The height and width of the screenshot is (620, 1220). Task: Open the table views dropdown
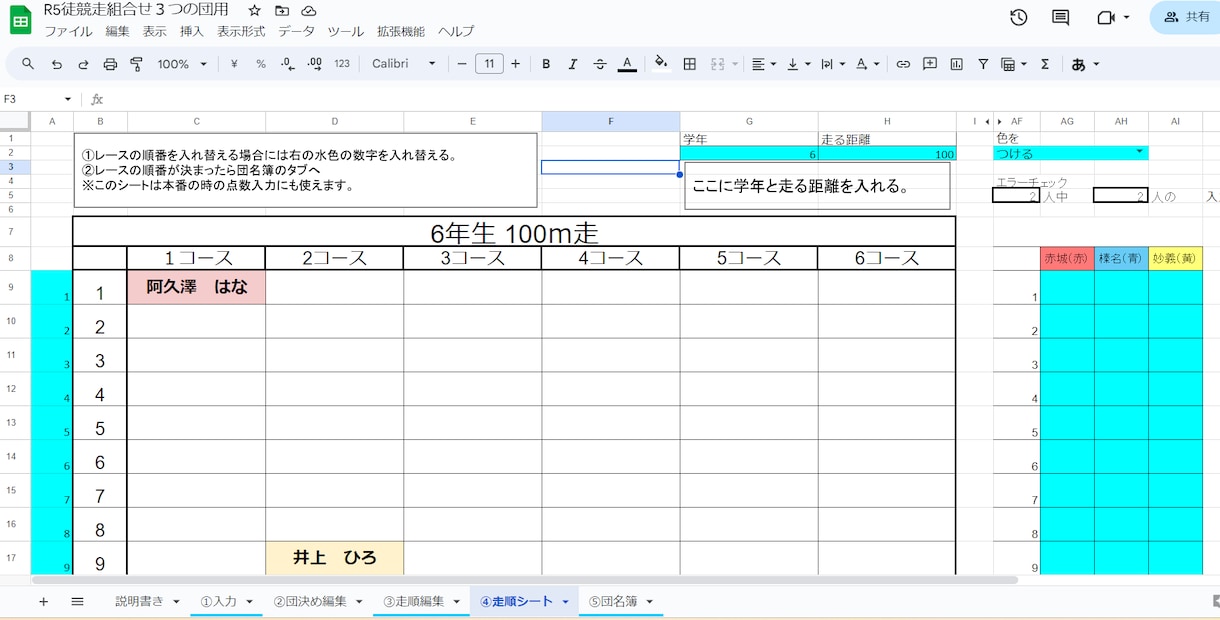(1014, 64)
